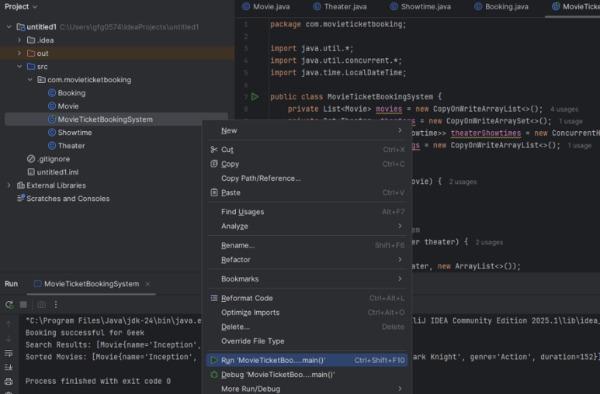Run 'MovieTicketBoo....main()' from context menu
Image resolution: width=600 pixels, height=394 pixels.
tap(307, 360)
